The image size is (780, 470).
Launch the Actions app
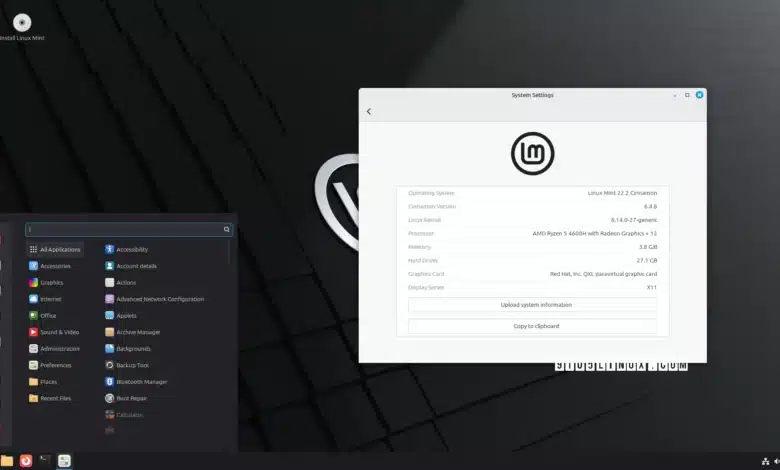point(121,282)
